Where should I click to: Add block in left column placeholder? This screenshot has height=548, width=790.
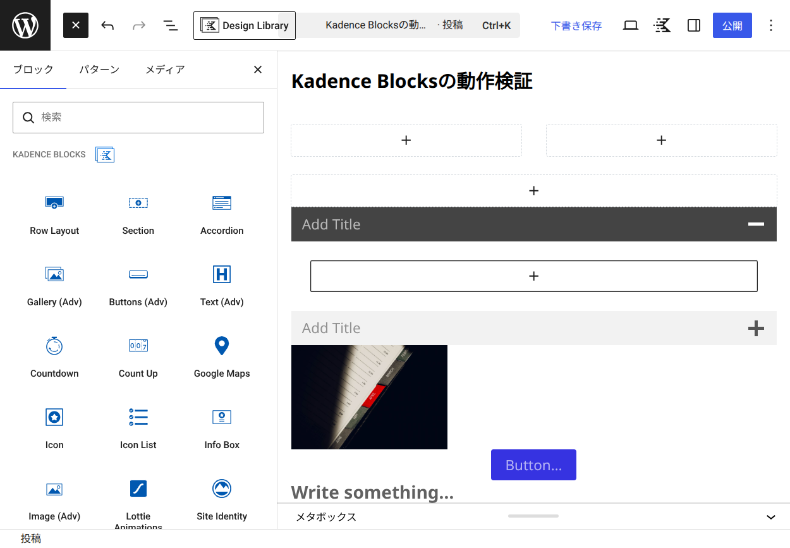pyautogui.click(x=406, y=141)
